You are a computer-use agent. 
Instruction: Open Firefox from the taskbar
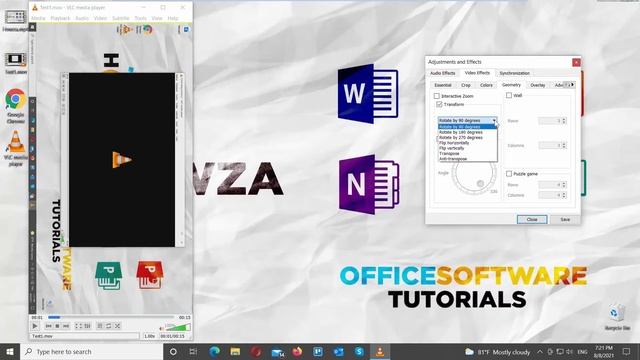297,351
